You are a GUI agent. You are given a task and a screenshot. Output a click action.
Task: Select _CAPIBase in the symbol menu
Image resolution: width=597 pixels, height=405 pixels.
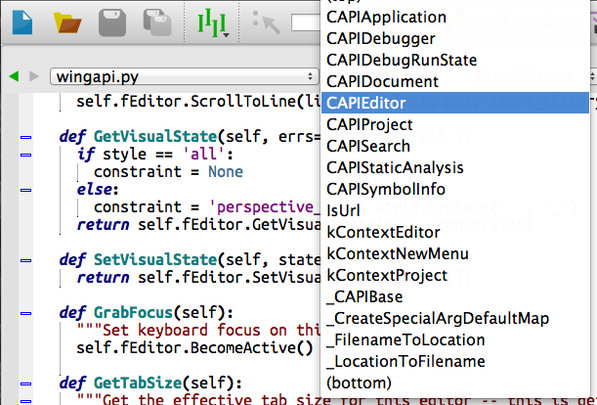click(455, 297)
